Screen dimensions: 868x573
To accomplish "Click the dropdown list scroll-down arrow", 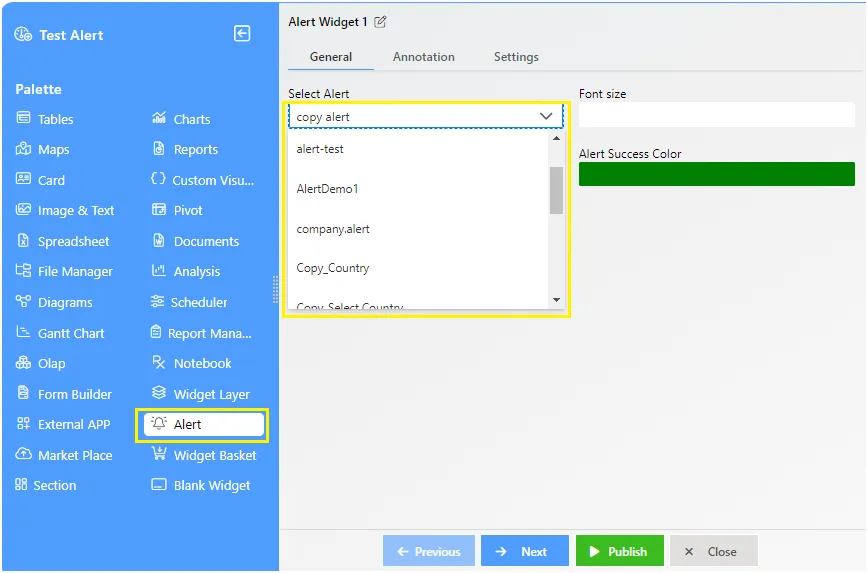I will point(556,300).
